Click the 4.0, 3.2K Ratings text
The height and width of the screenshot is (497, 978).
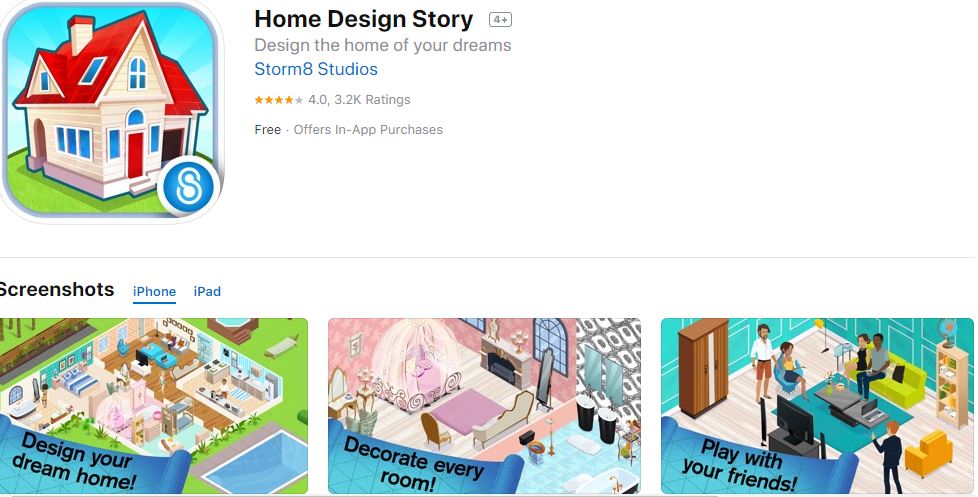pyautogui.click(x=359, y=100)
